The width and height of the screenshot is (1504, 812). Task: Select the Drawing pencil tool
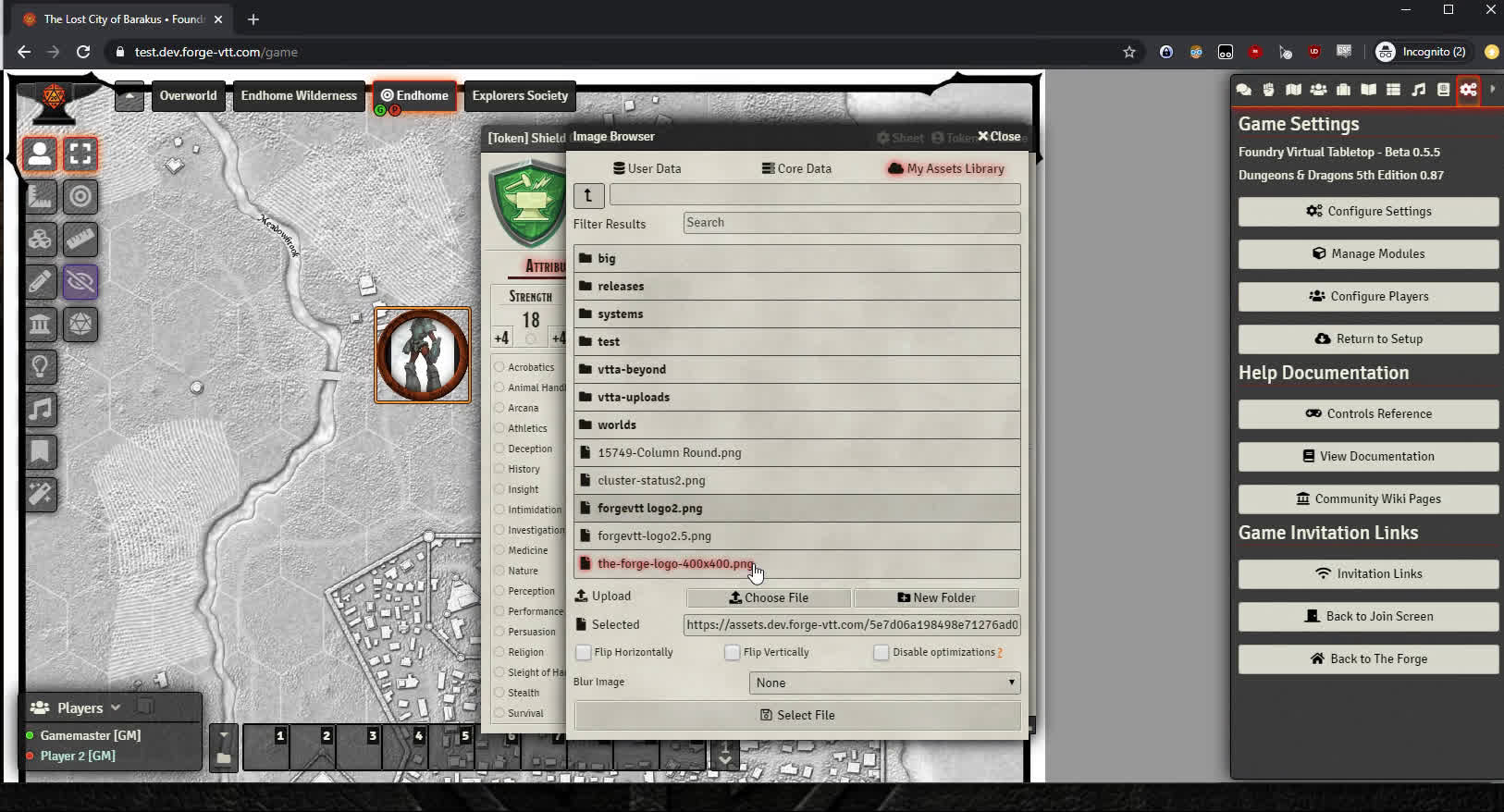click(x=40, y=282)
